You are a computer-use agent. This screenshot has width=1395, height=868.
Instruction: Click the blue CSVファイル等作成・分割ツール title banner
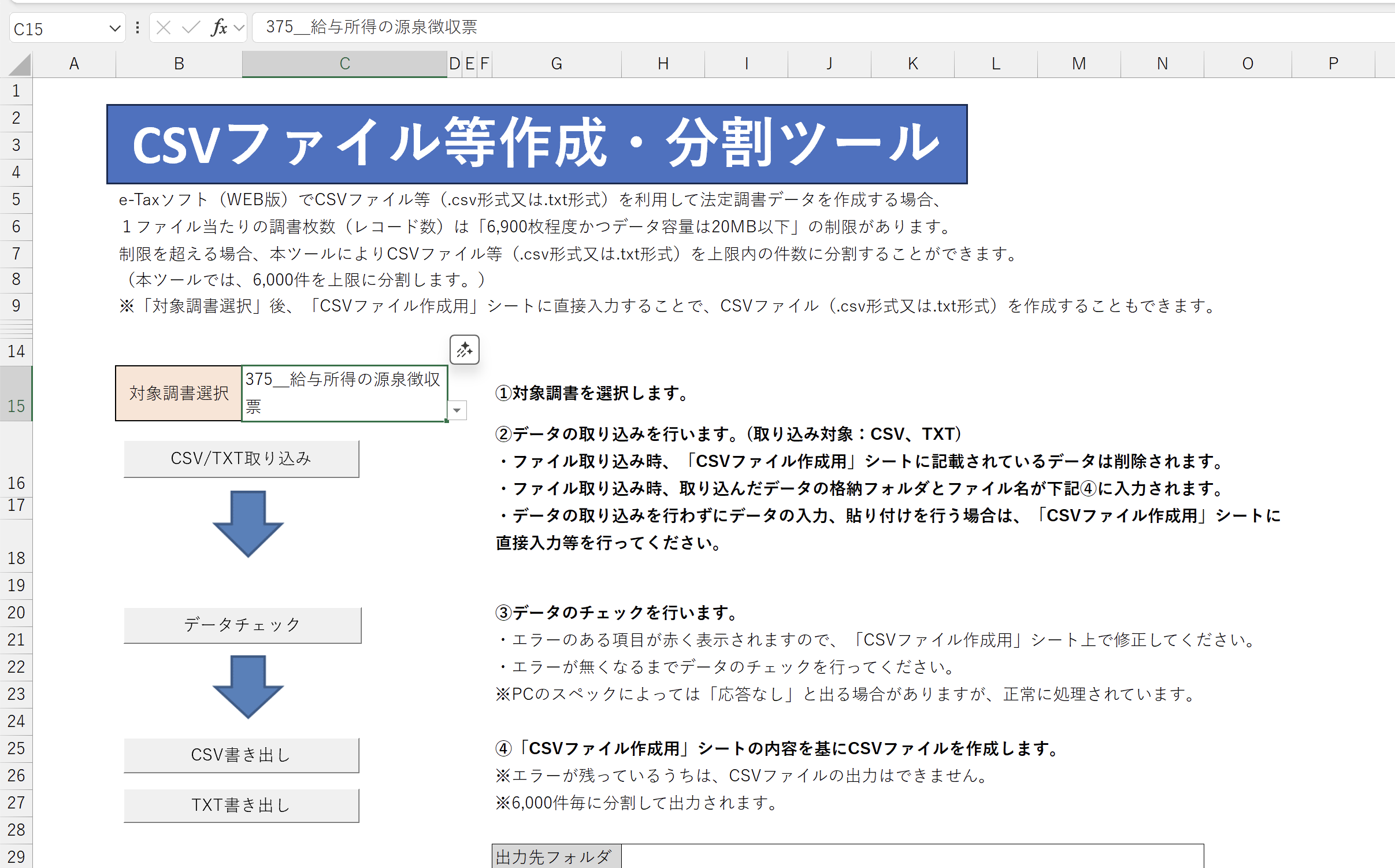coord(537,144)
